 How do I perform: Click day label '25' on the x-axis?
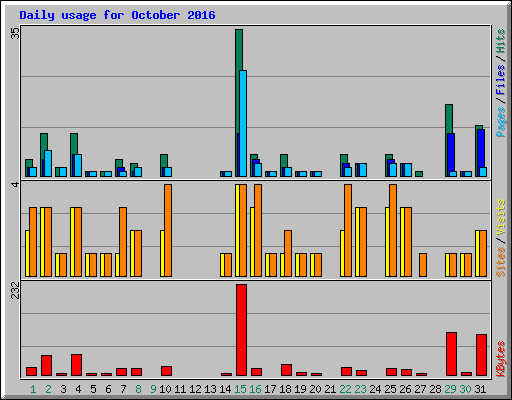pyautogui.click(x=390, y=389)
